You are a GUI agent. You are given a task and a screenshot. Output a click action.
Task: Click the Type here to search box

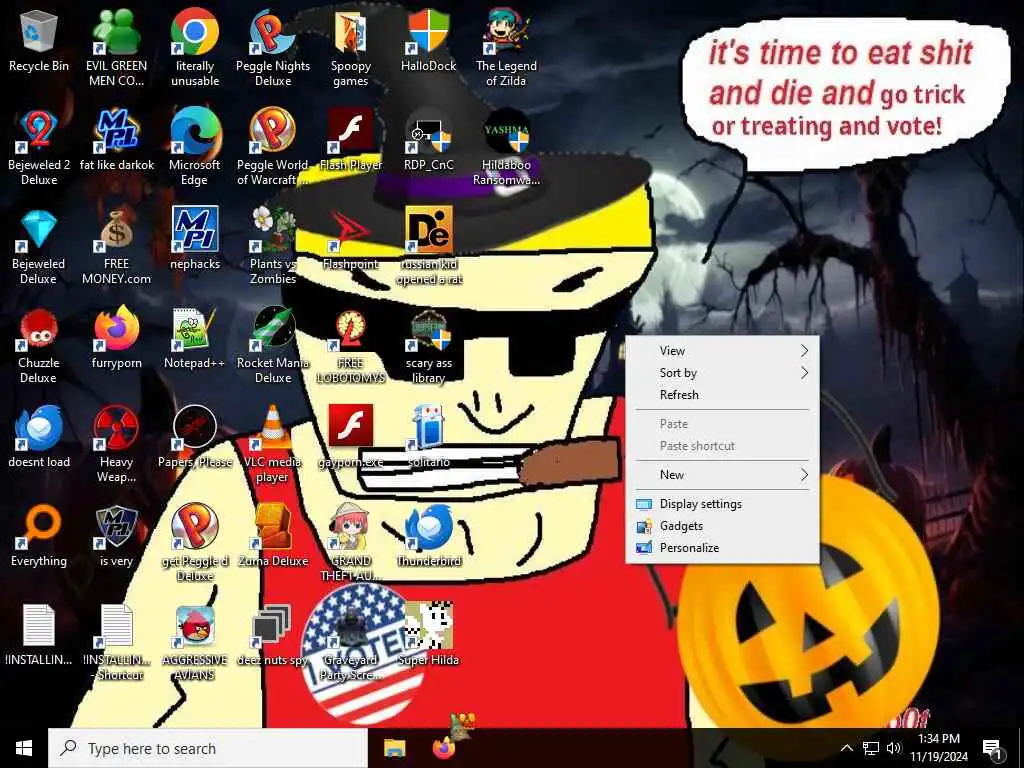click(208, 748)
